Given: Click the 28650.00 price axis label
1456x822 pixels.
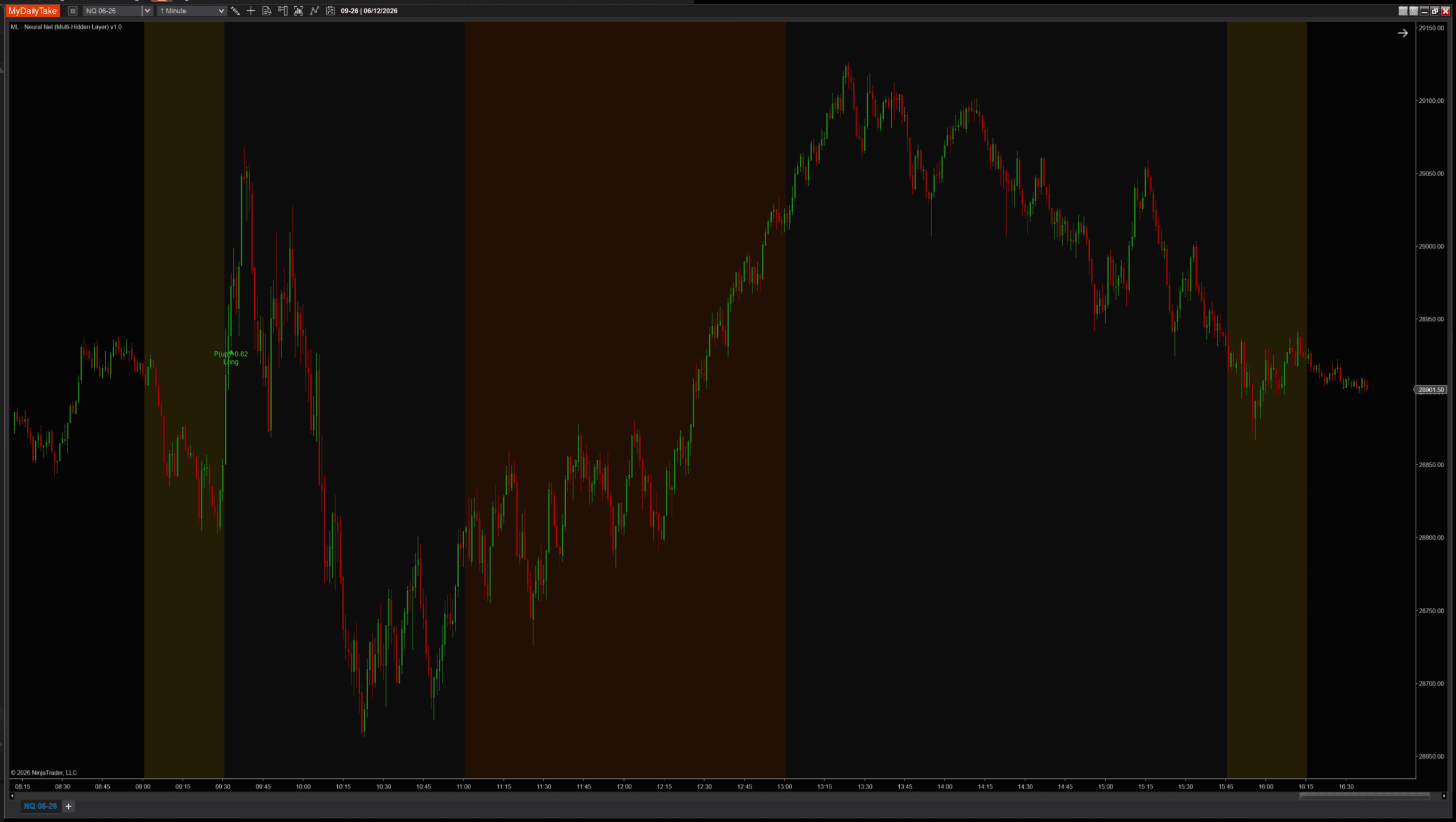Looking at the screenshot, I should tap(1431, 756).
